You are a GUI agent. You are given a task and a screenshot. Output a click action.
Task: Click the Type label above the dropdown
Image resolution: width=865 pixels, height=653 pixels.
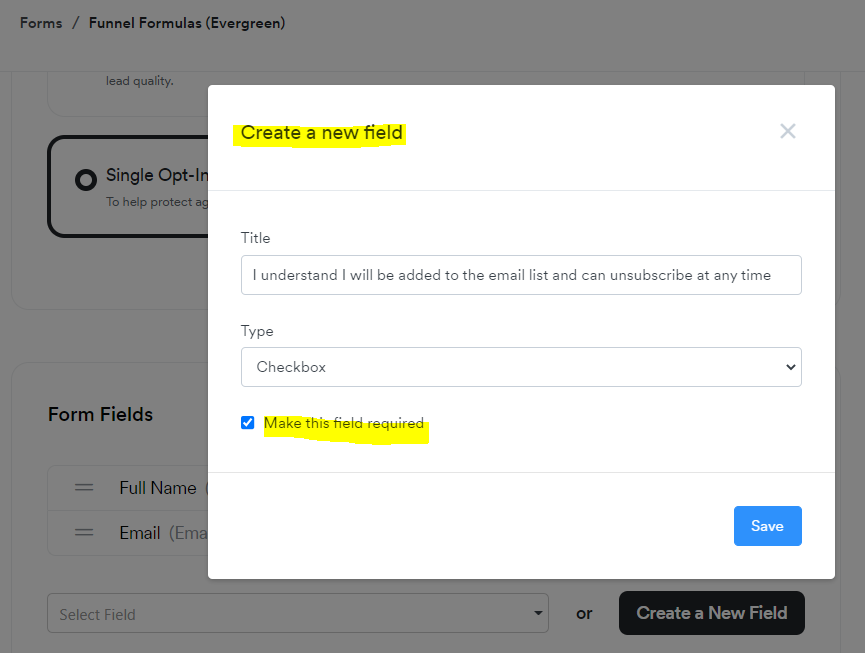pos(257,331)
